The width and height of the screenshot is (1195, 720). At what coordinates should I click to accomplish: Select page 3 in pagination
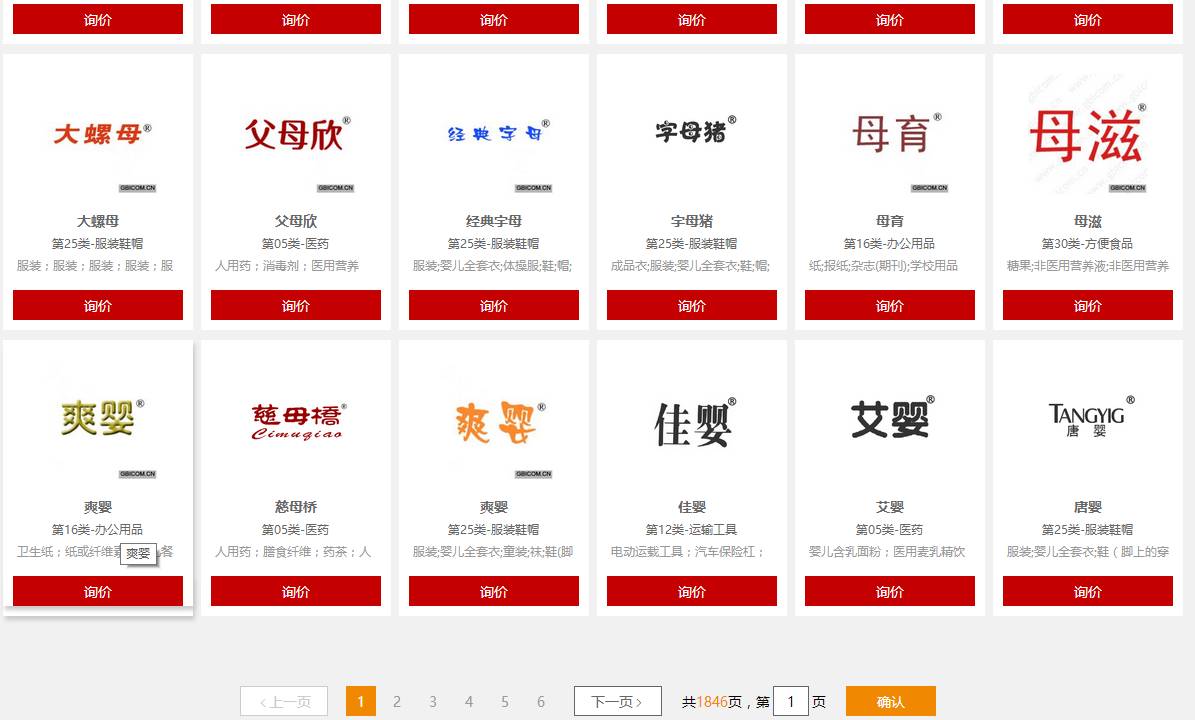(433, 701)
